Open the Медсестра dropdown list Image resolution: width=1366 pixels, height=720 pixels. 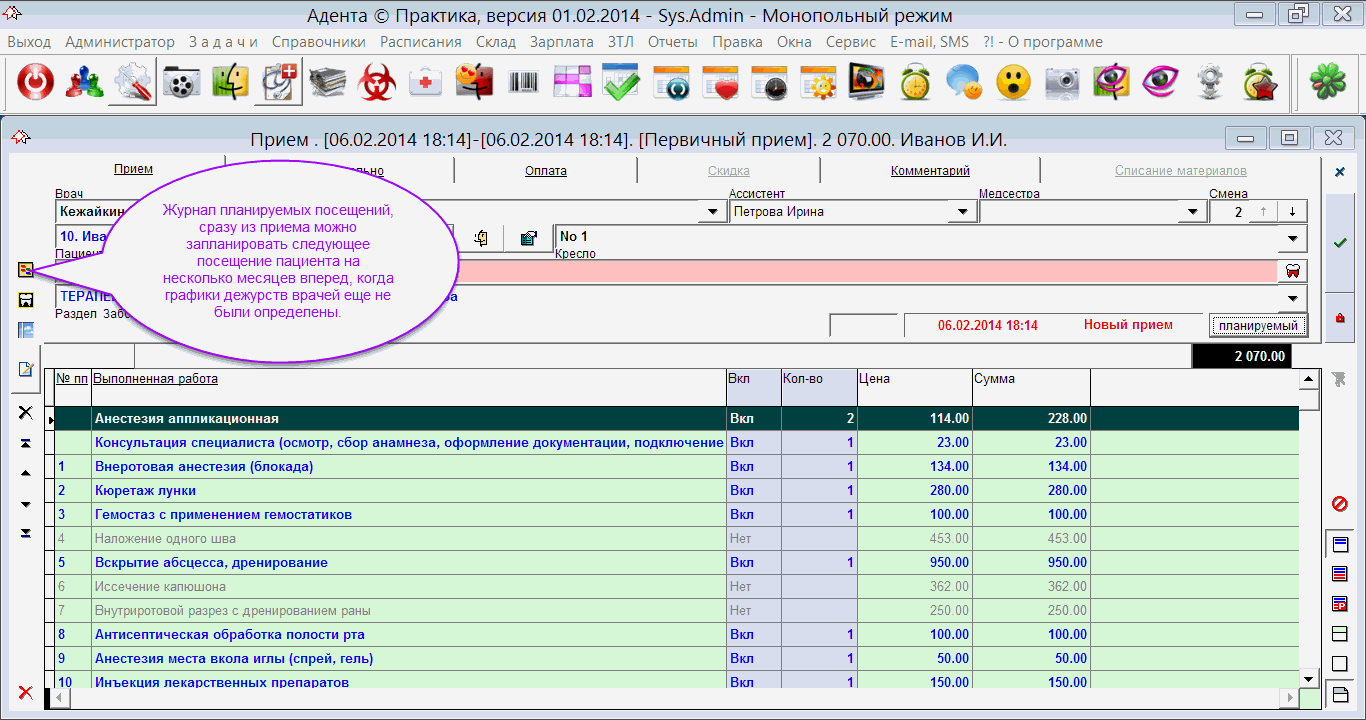(1191, 212)
